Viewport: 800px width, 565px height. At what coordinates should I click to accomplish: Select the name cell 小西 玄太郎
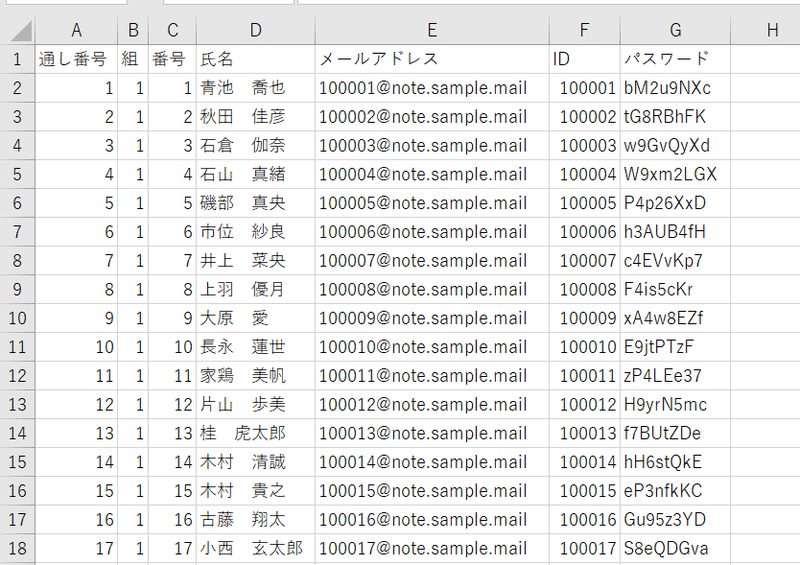click(x=256, y=549)
